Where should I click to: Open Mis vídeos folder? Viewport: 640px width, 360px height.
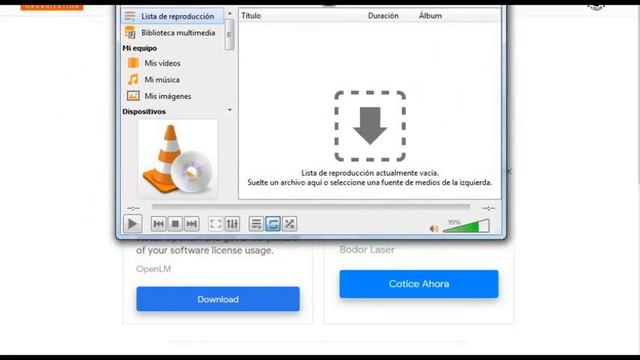pos(162,63)
